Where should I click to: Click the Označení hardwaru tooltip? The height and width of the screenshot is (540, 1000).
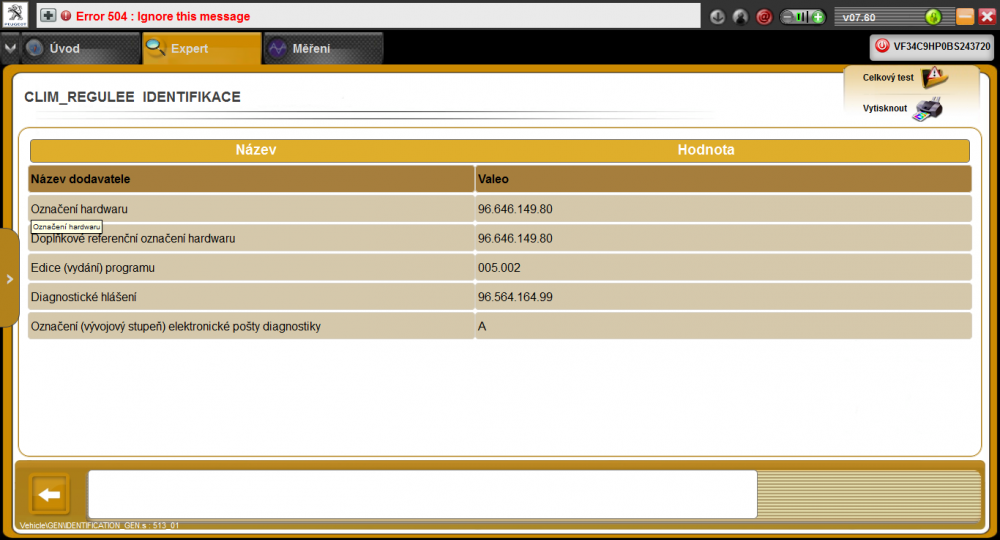click(x=66, y=227)
